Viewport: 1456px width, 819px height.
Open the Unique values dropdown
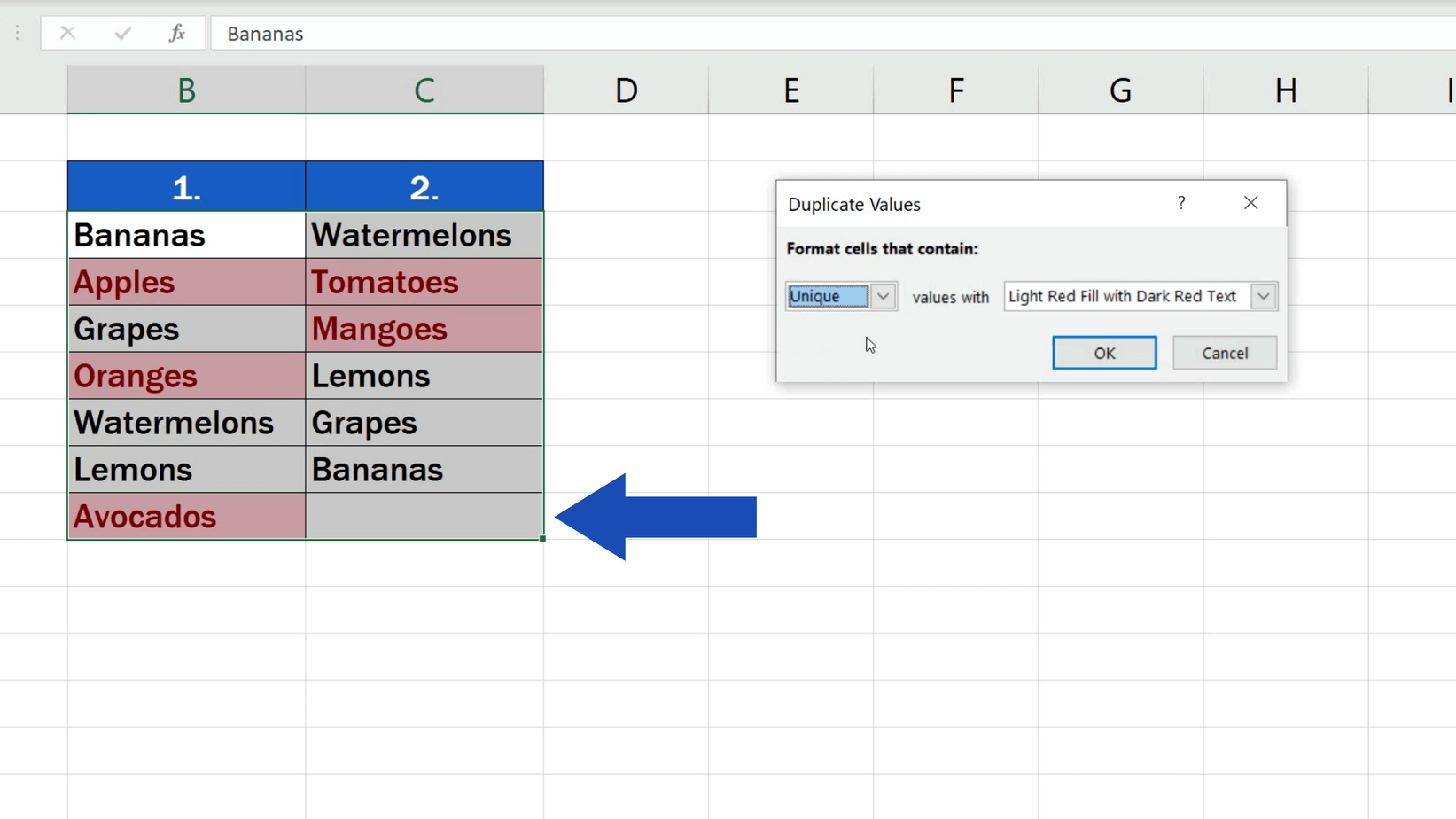pyautogui.click(x=828, y=296)
